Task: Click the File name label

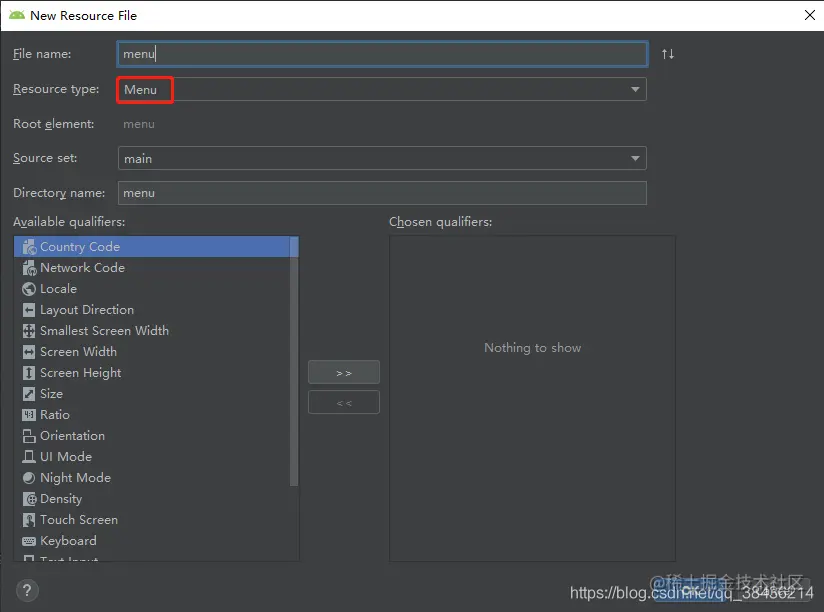Action: [x=42, y=54]
